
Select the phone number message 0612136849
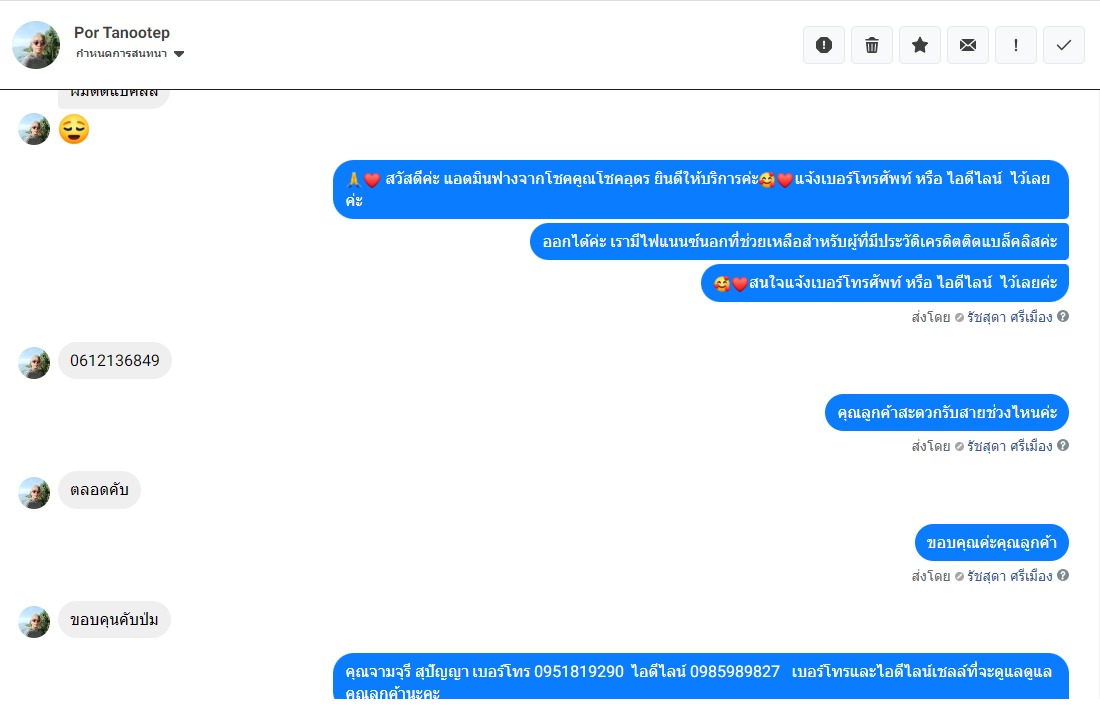pos(115,361)
